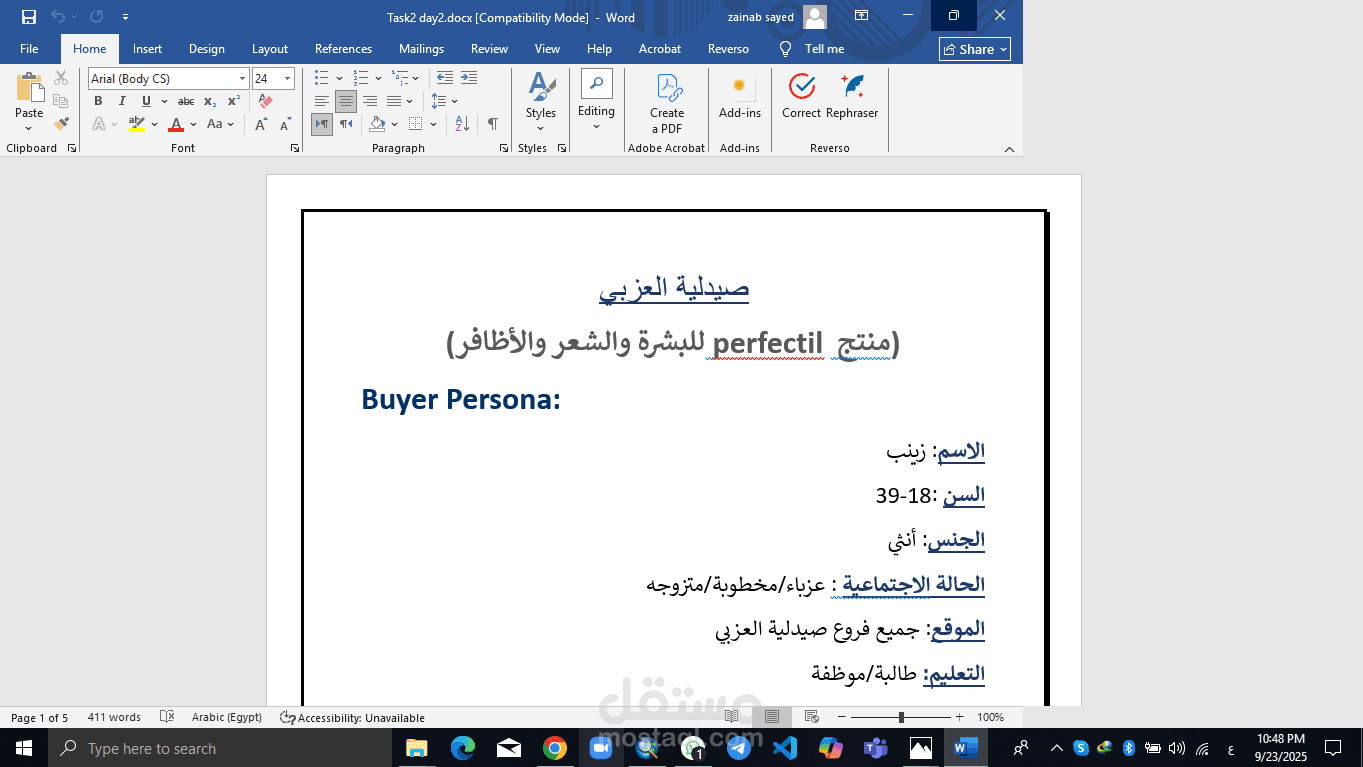Click the 411 words count
The height and width of the screenshot is (767, 1363).
coord(114,717)
